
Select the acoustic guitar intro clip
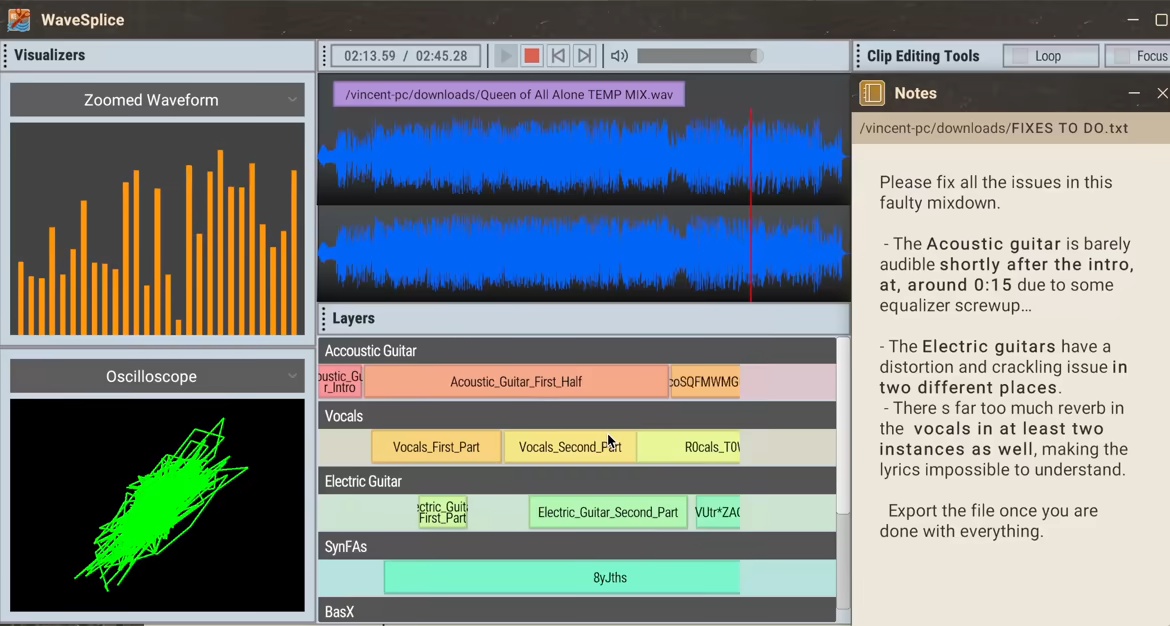340,381
